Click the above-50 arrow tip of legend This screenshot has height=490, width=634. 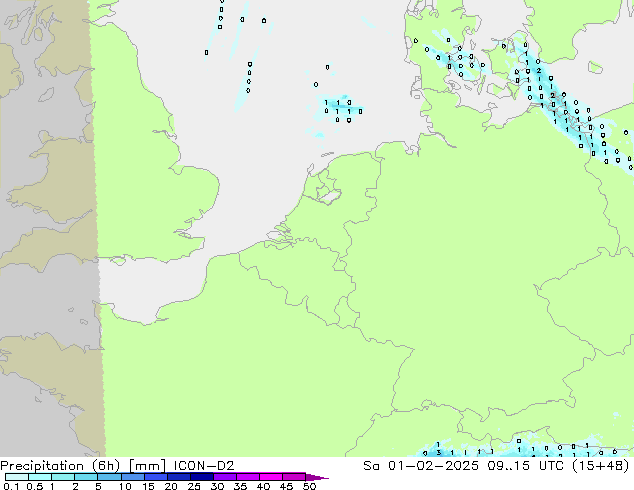317,477
